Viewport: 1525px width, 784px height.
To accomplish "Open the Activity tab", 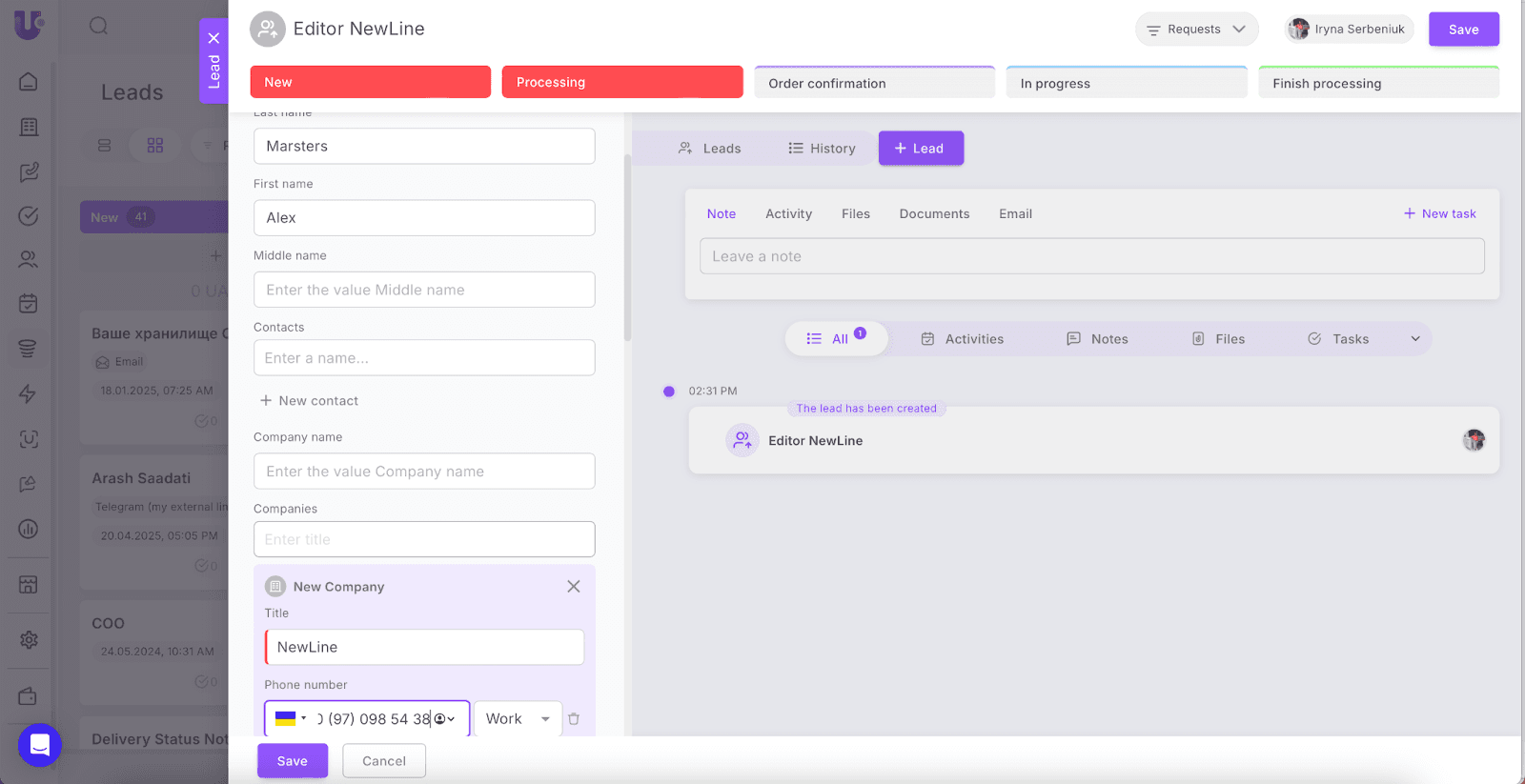I will [788, 214].
